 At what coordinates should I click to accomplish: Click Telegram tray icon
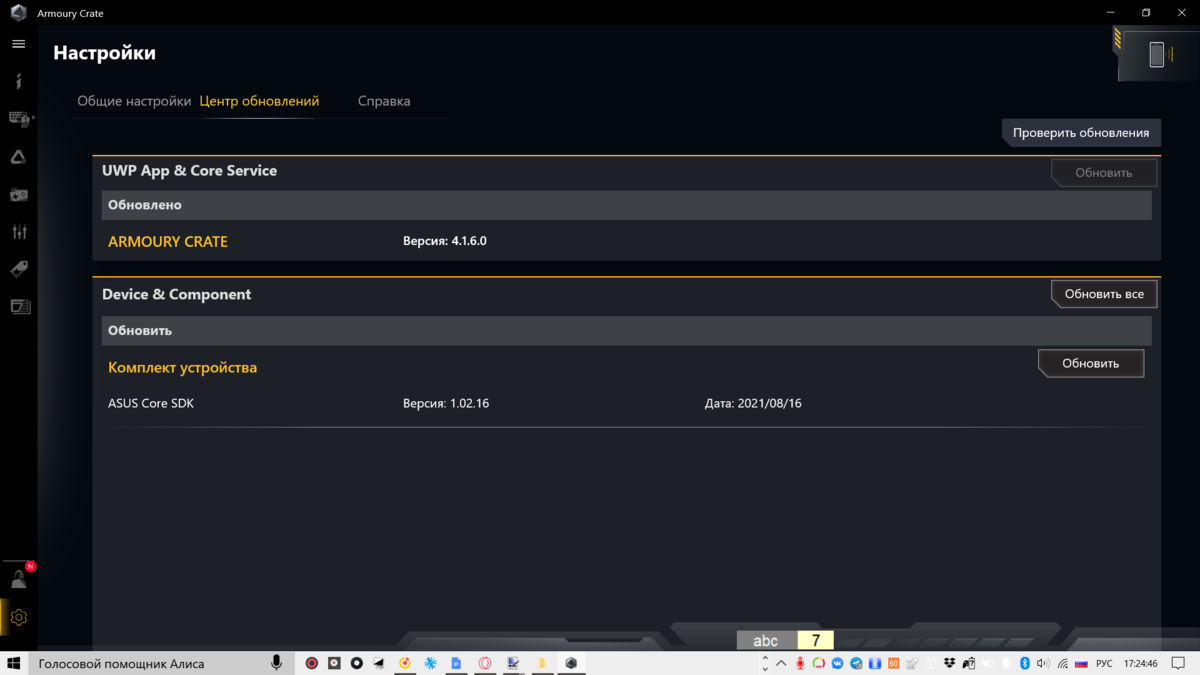click(x=856, y=663)
